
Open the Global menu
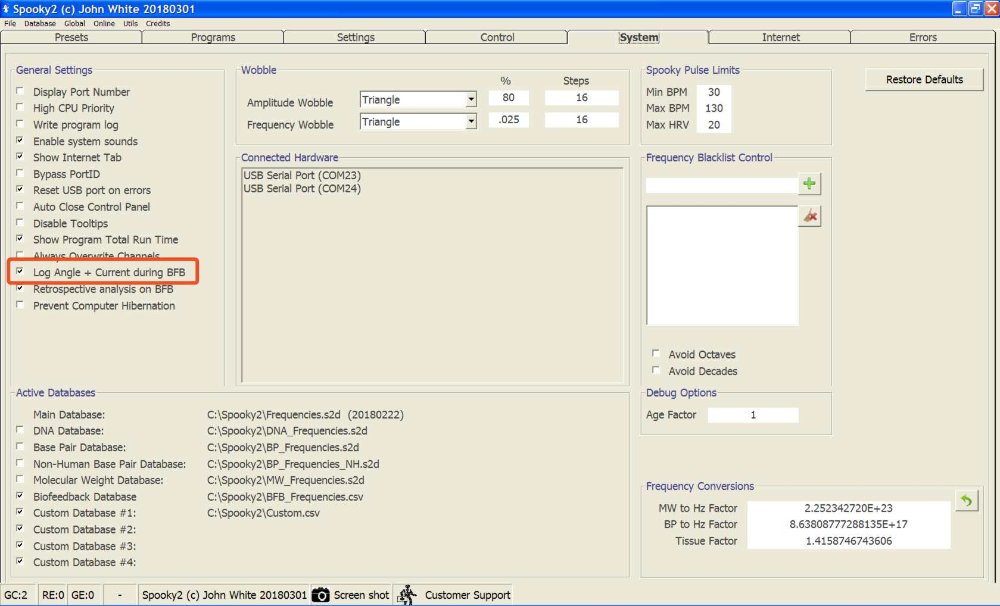coord(75,23)
